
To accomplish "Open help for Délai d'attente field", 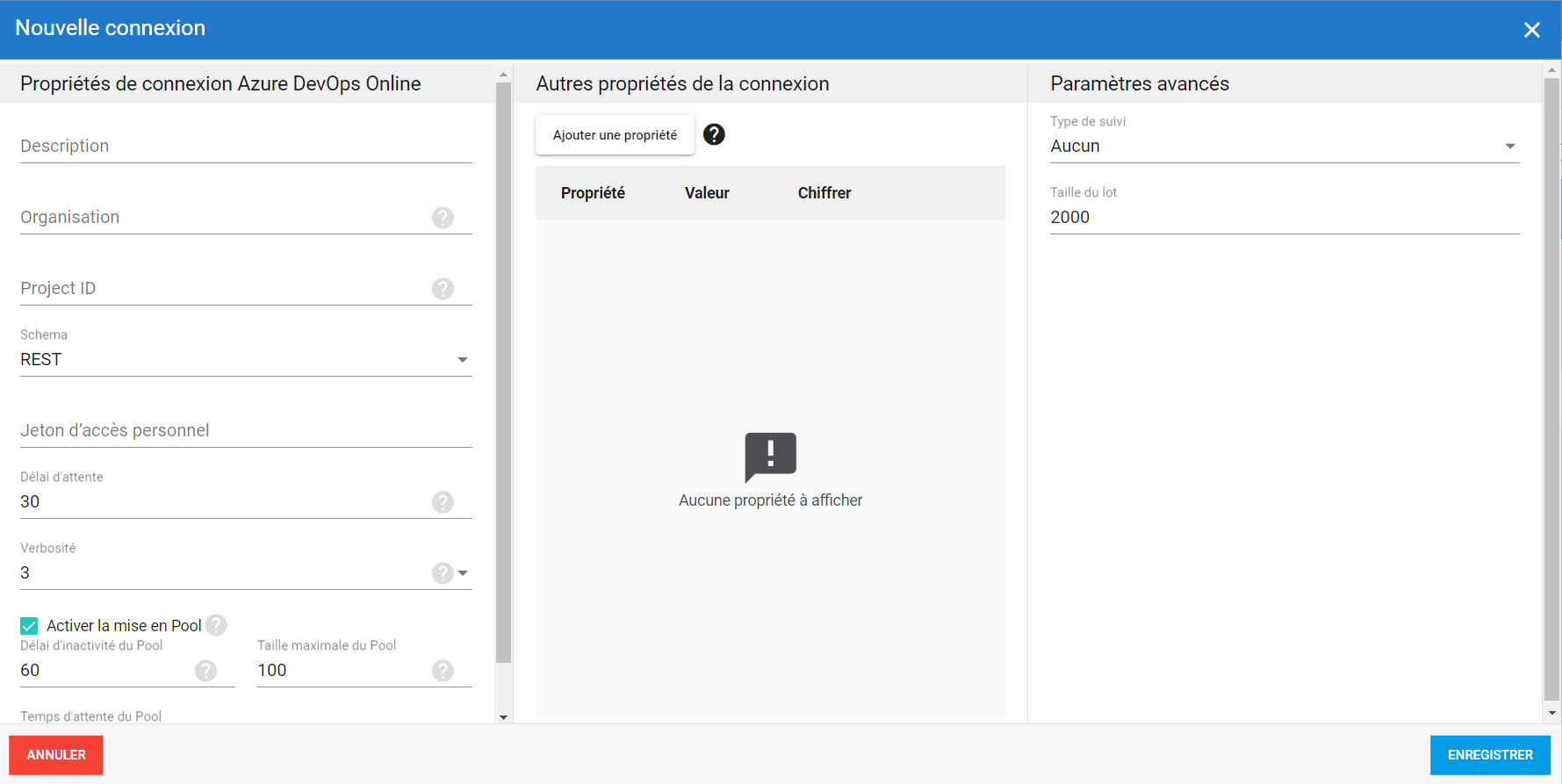I will coord(443,502).
